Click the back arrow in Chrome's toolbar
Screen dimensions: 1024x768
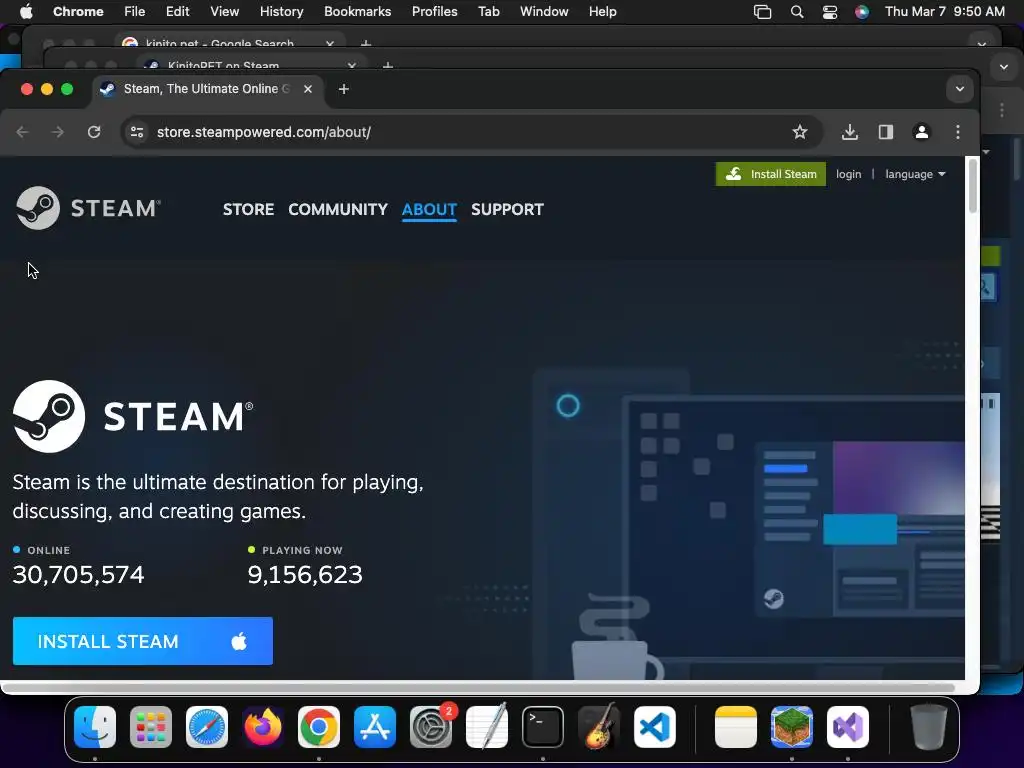(22, 132)
